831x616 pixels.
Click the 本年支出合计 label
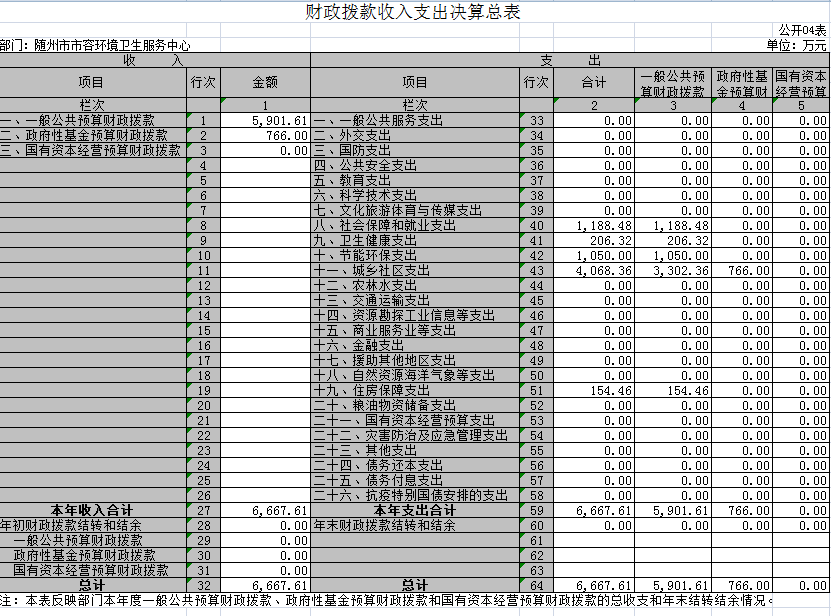(415, 511)
